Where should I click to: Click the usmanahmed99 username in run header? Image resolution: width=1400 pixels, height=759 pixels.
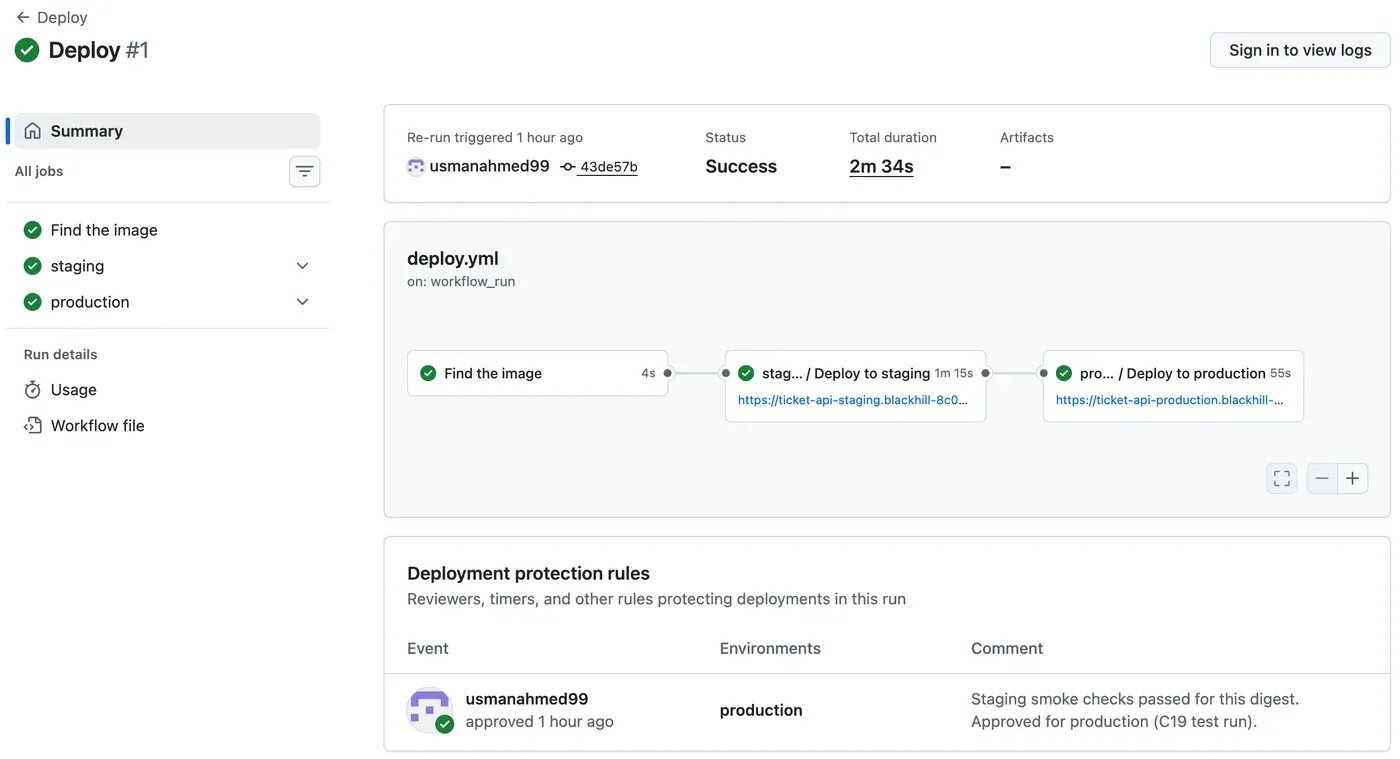coord(489,166)
